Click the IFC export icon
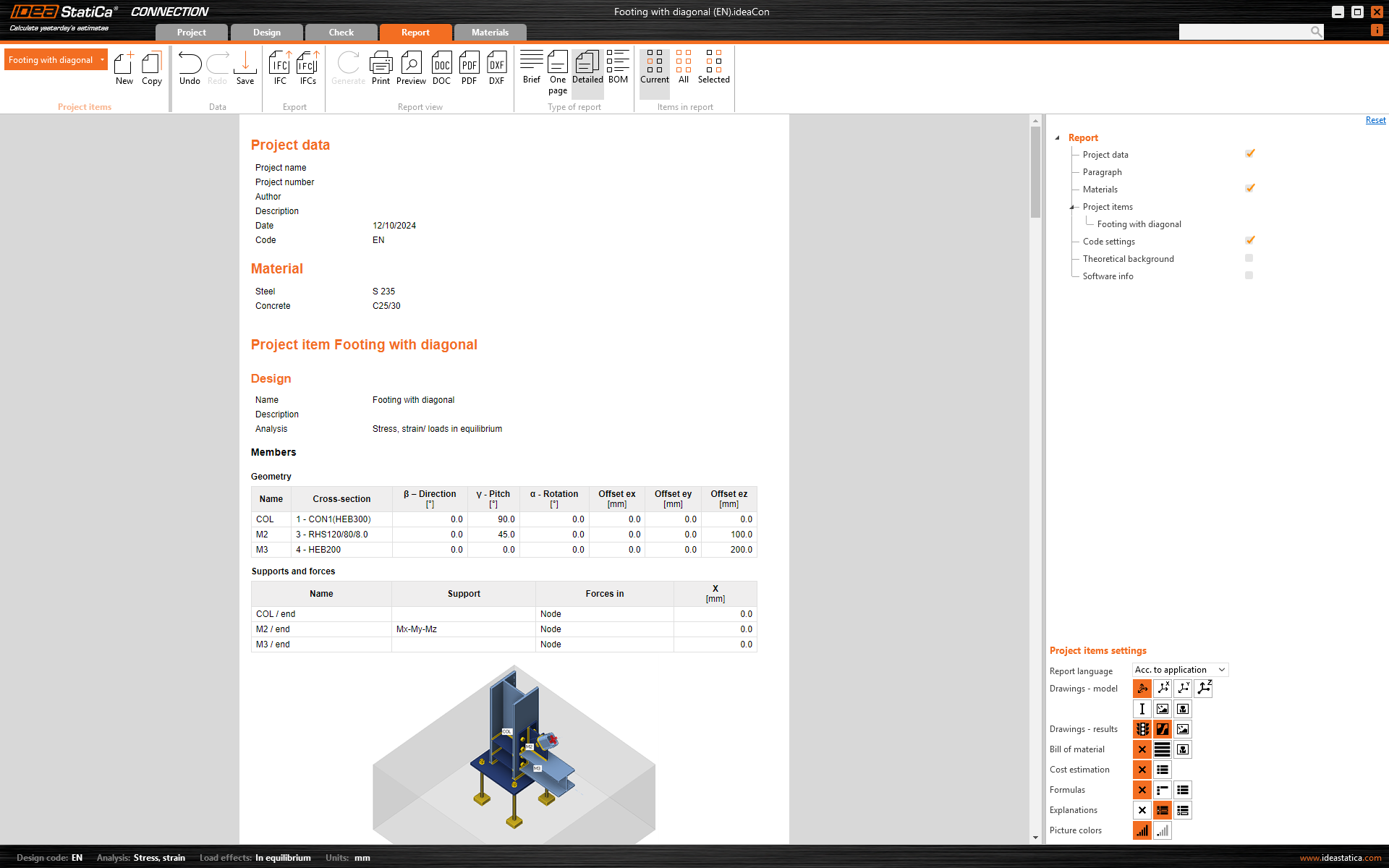Viewport: 1389px width, 868px height. click(x=280, y=68)
